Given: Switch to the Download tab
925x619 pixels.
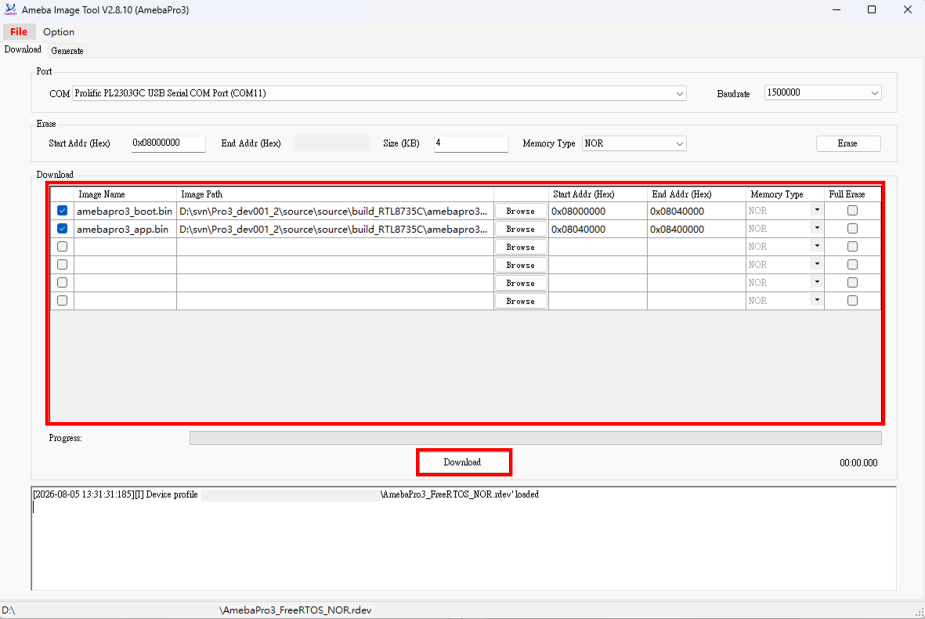Looking at the screenshot, I should (x=23, y=50).
